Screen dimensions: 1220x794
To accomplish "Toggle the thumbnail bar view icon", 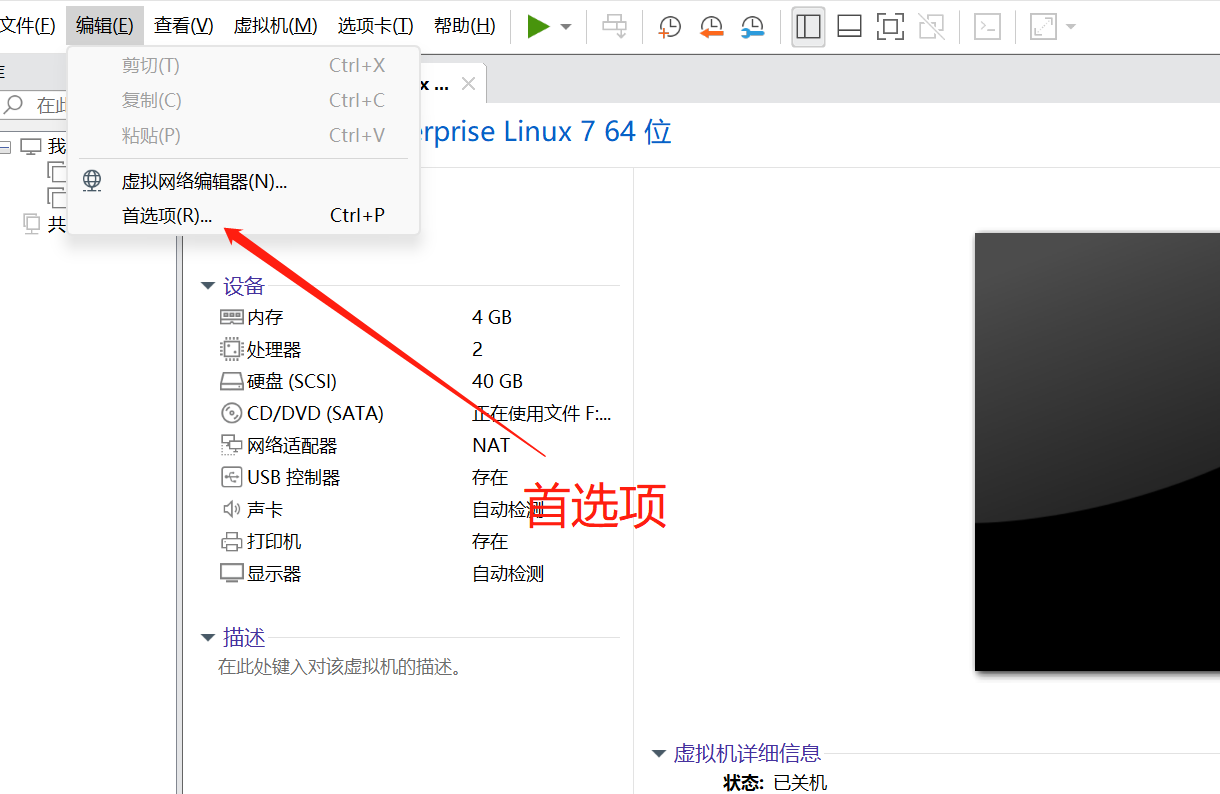I will point(849,26).
